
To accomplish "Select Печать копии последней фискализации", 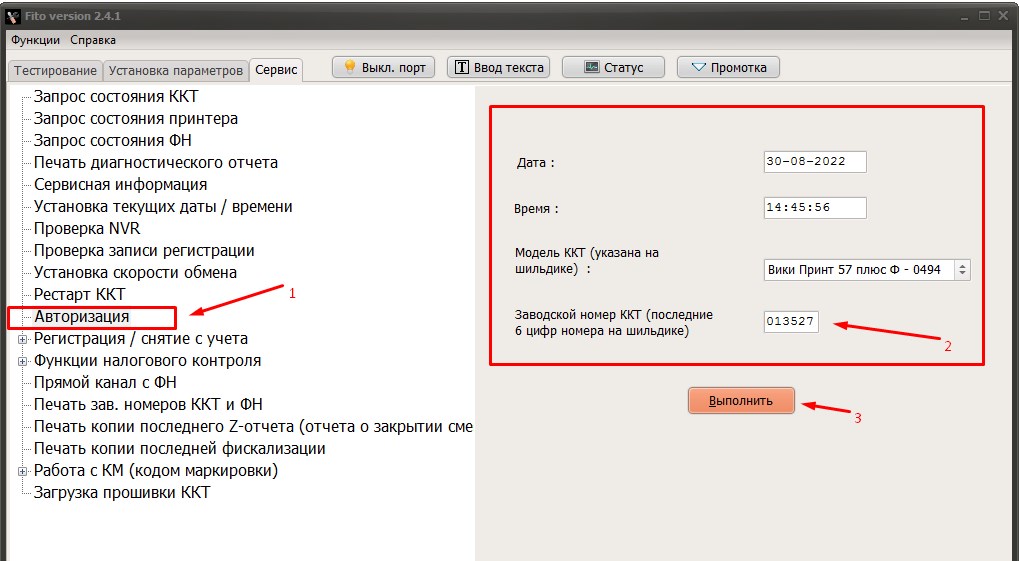I will (179, 449).
